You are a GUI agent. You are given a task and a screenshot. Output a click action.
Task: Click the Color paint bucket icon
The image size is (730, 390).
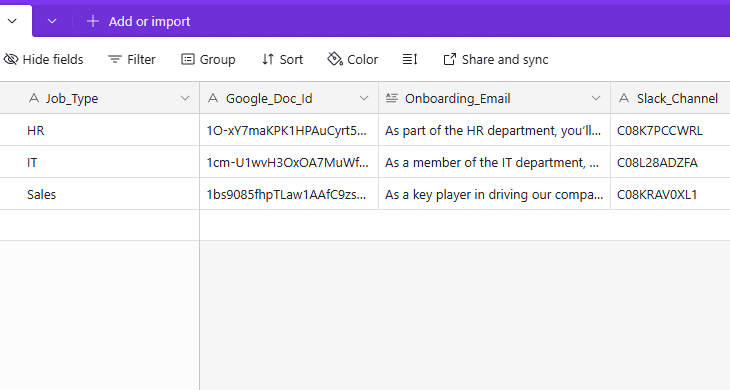335,59
